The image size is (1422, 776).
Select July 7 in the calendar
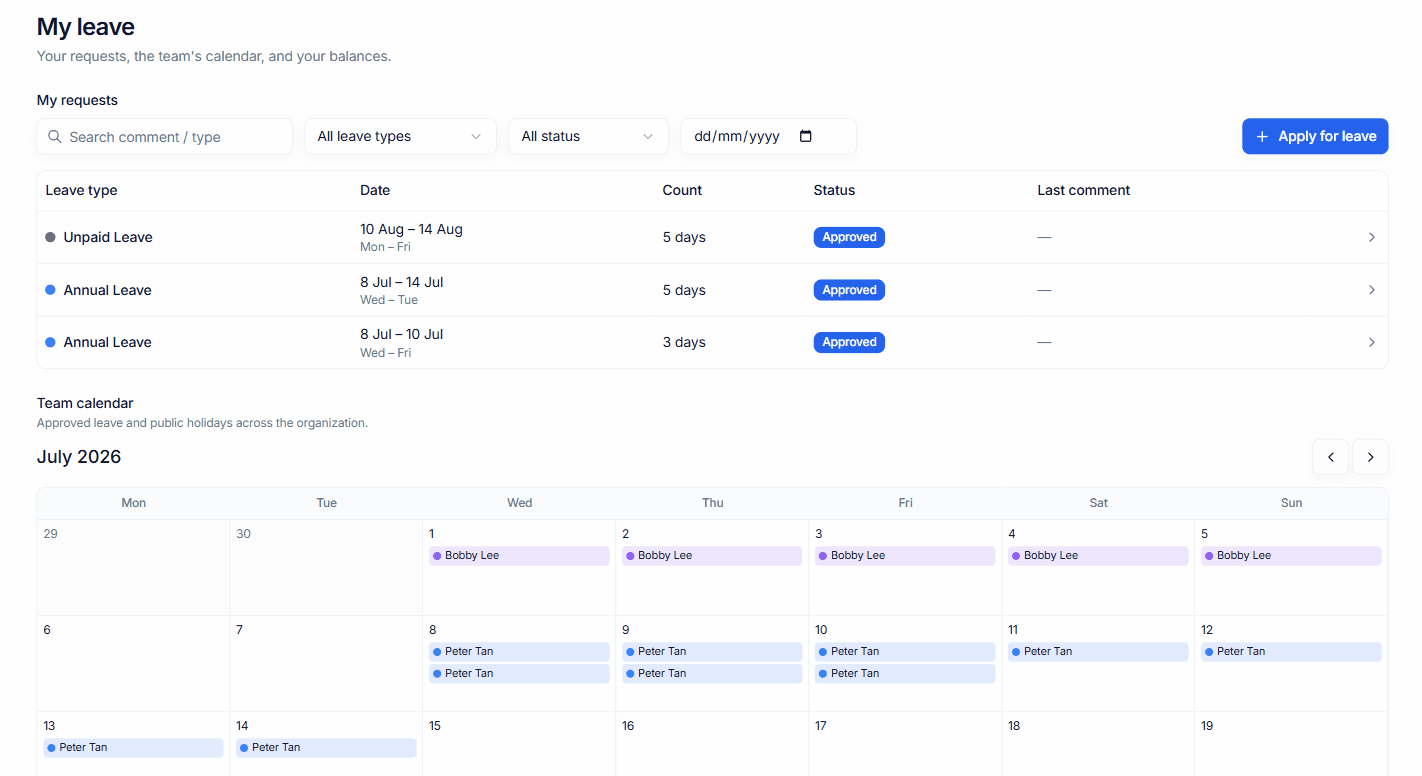point(326,663)
